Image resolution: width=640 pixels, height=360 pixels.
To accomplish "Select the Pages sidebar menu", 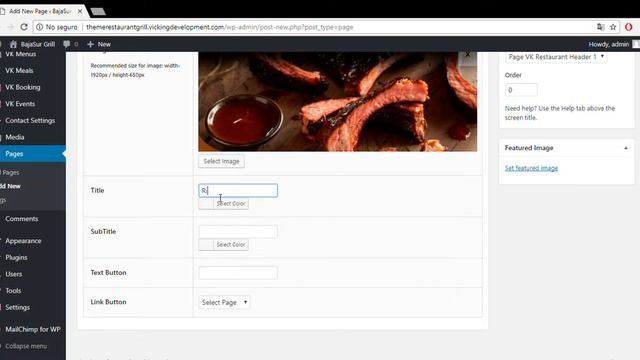I will (33, 154).
